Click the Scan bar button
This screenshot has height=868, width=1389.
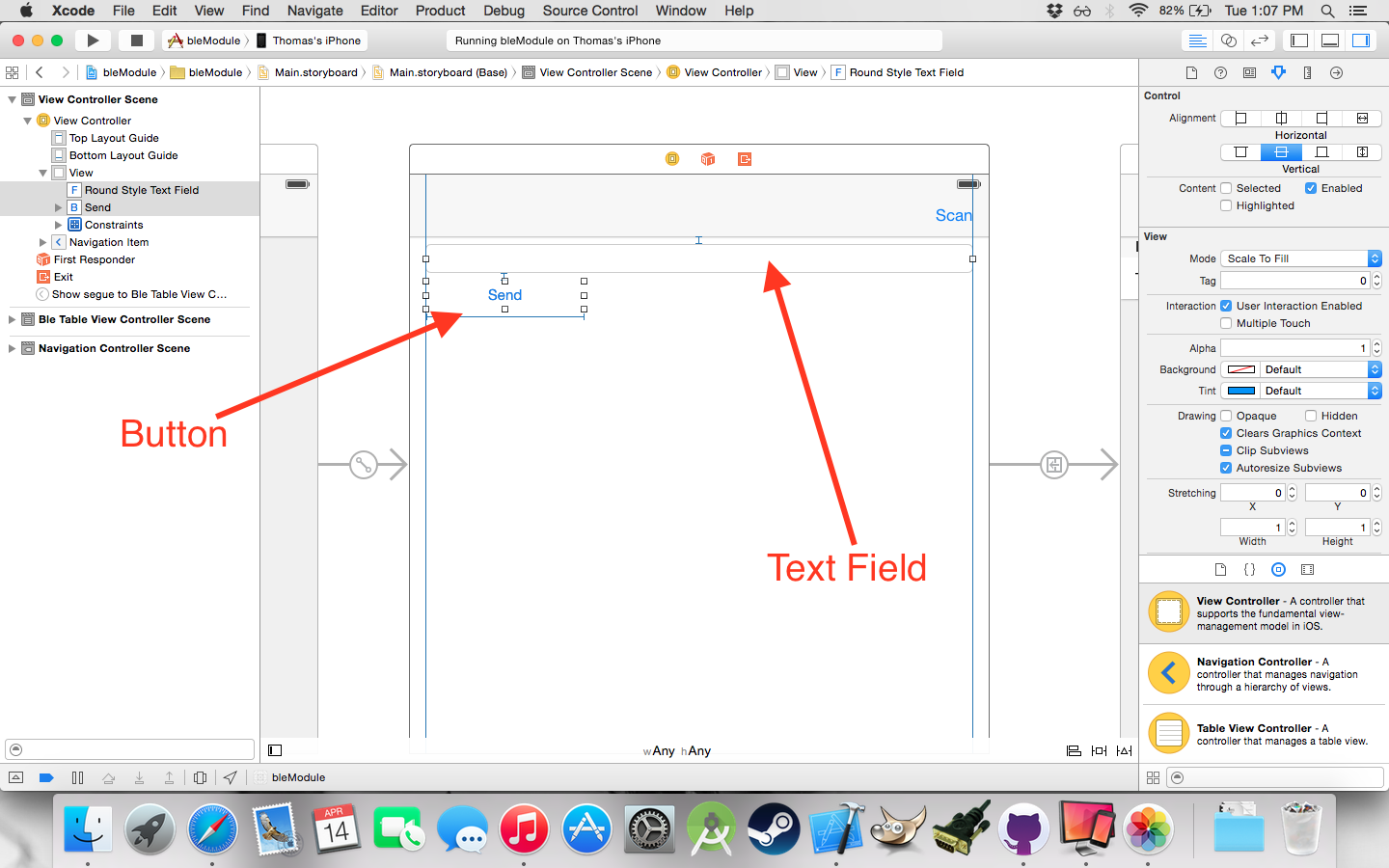pyautogui.click(x=953, y=215)
